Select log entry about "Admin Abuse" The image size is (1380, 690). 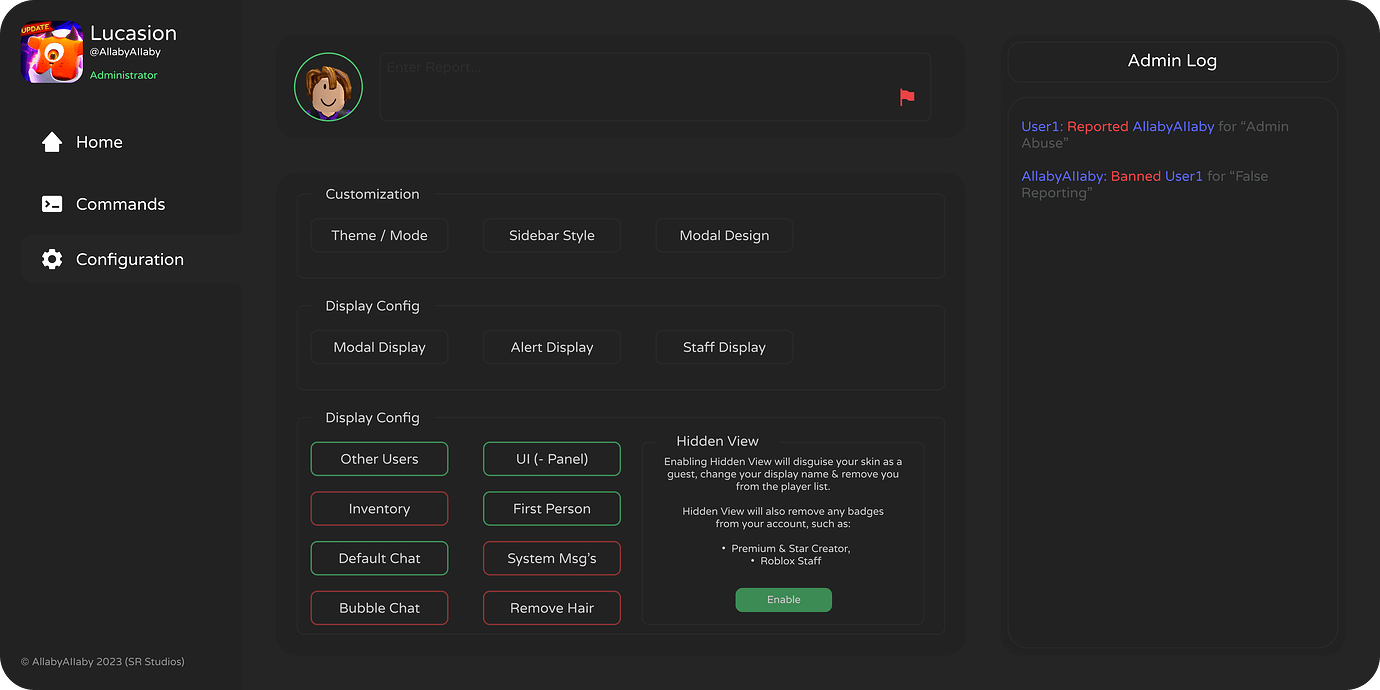[1155, 135]
